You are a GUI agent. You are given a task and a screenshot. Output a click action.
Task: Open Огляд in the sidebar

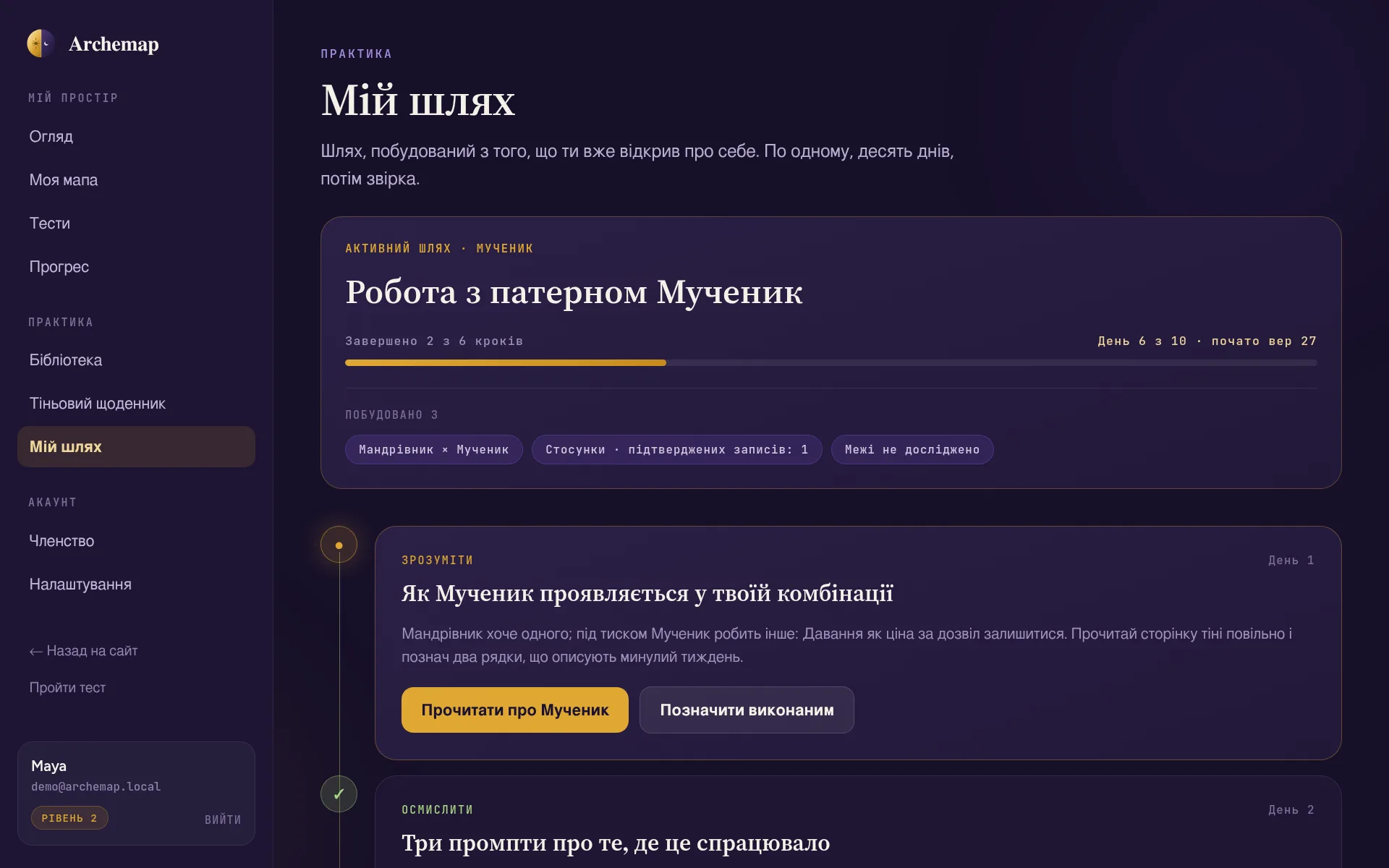pyautogui.click(x=136, y=137)
